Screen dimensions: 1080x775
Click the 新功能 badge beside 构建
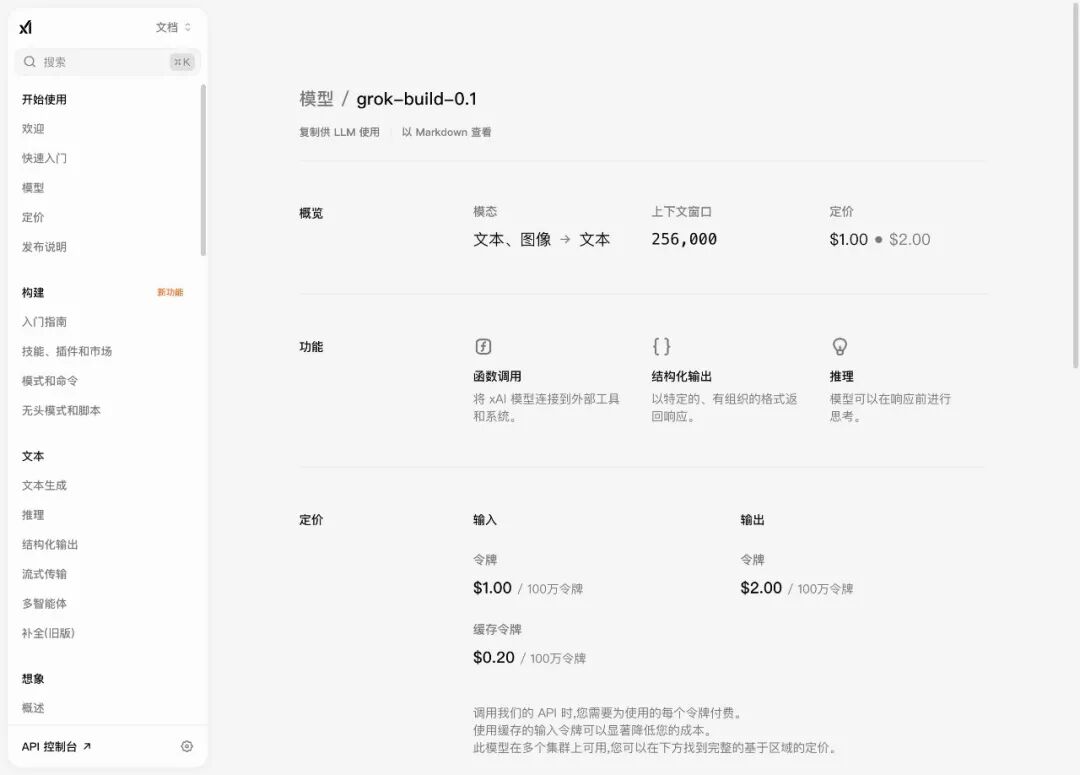pyautogui.click(x=170, y=292)
